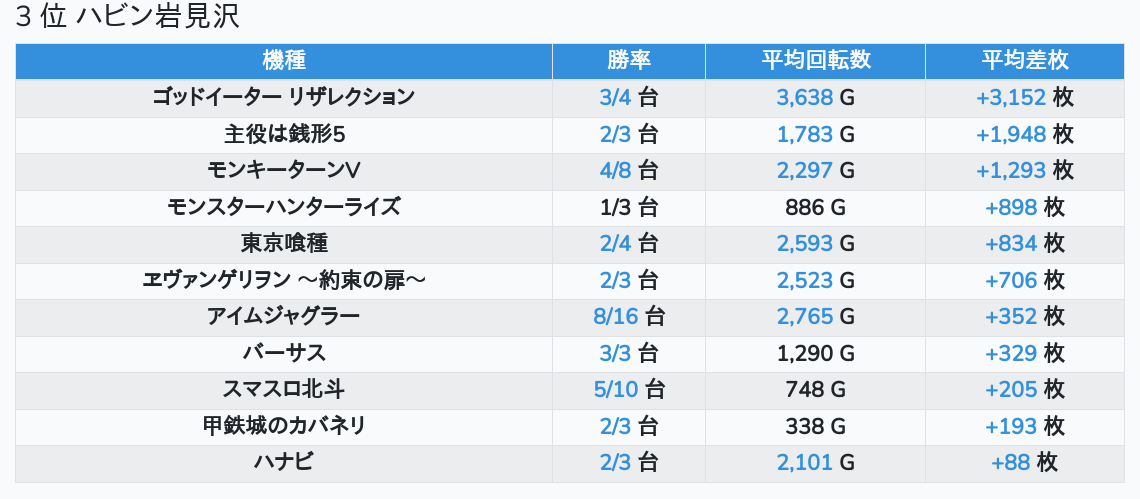The image size is (1140, 499).
Task: Select the モンスターハンターライズ row name
Action: click(284, 207)
